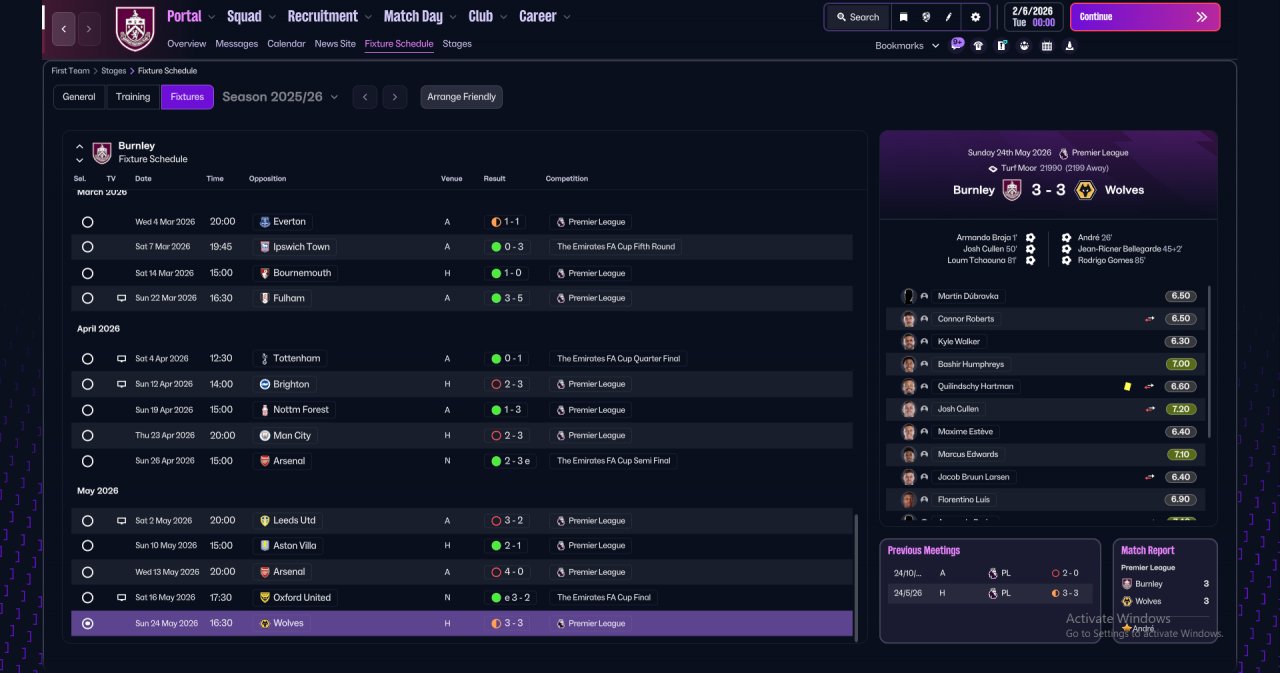Viewport: 1280px width, 673px height.
Task: Expand the Bookmarks dropdown
Action: pyautogui.click(x=908, y=46)
